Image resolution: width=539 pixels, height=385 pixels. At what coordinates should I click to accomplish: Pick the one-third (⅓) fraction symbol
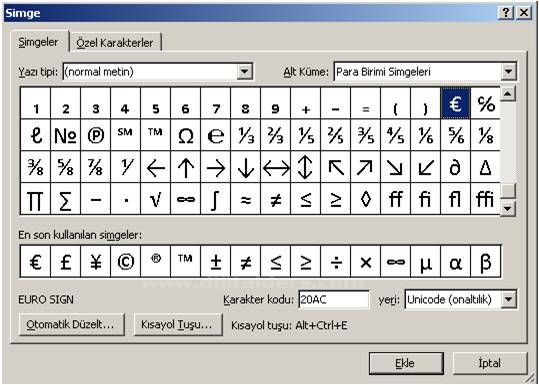tap(245, 135)
